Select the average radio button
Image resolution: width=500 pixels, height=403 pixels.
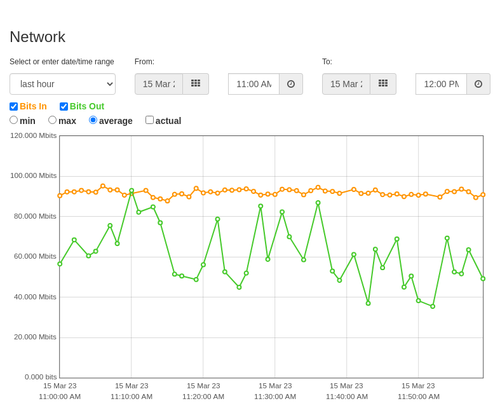(93, 120)
